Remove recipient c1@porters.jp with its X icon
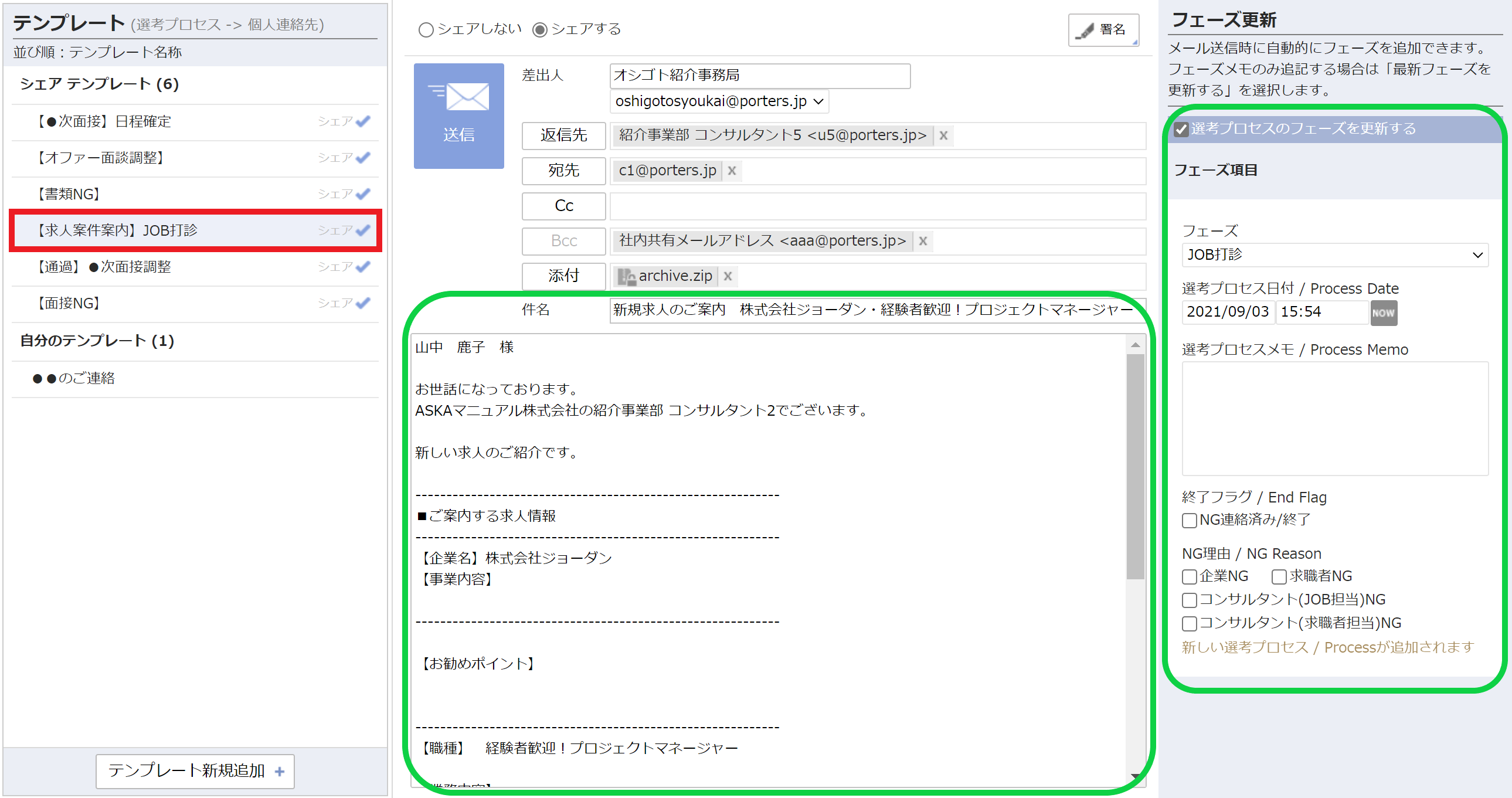 [x=731, y=171]
